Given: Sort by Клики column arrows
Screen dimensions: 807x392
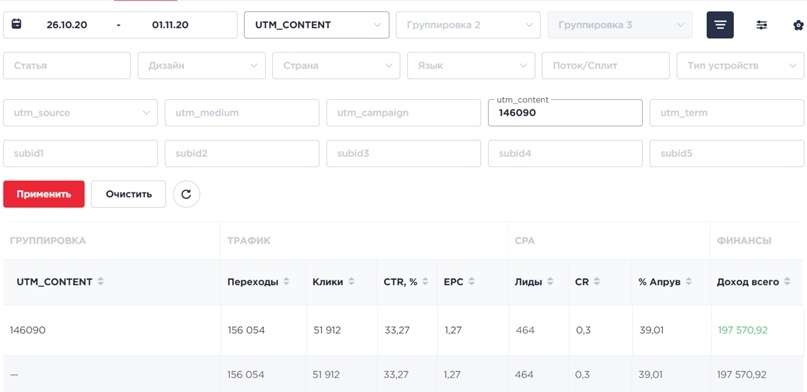Looking at the screenshot, I should click(x=351, y=281).
